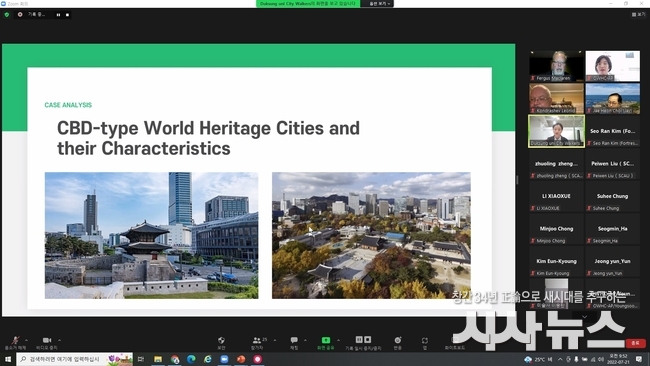Select OWHC woman video thumbnail

pos(613,66)
